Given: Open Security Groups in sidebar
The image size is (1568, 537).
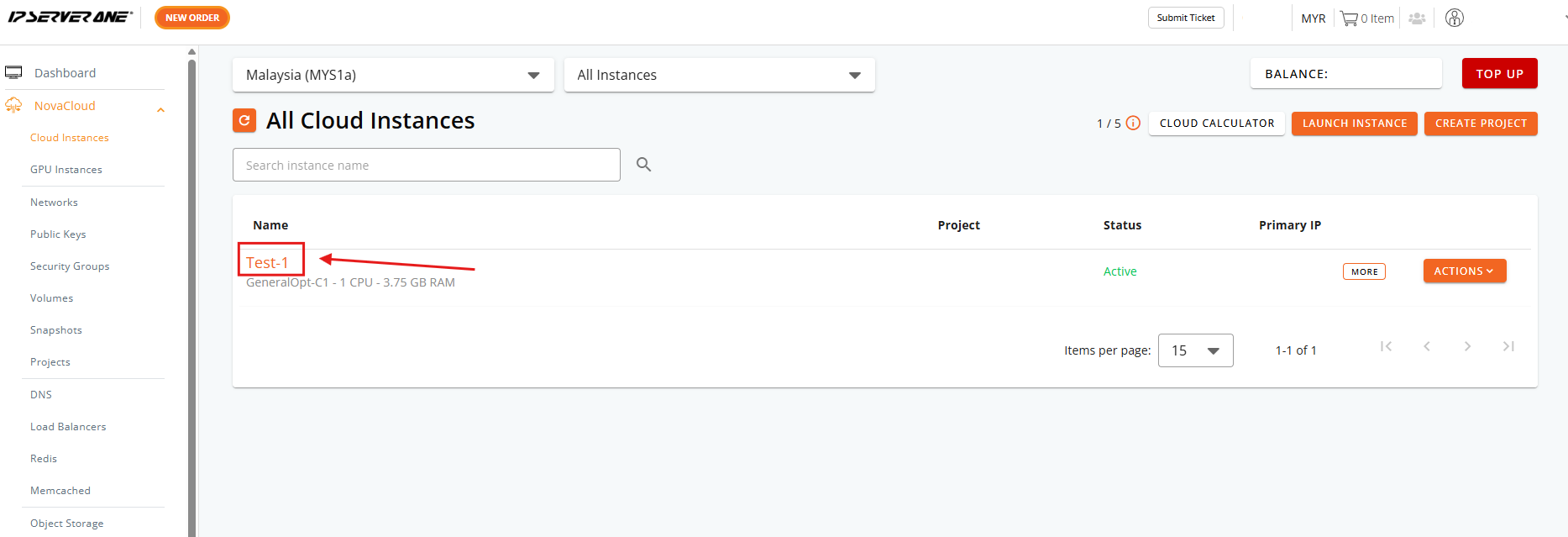Looking at the screenshot, I should tap(70, 266).
